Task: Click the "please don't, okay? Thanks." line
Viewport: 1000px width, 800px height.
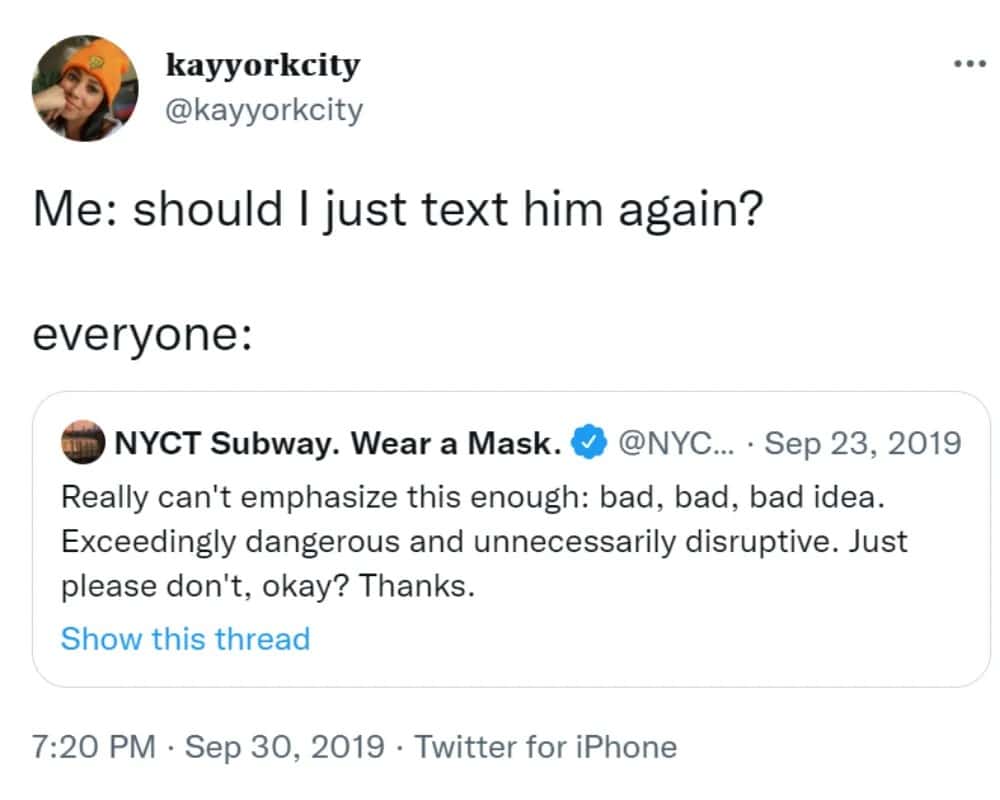Action: coord(268,586)
